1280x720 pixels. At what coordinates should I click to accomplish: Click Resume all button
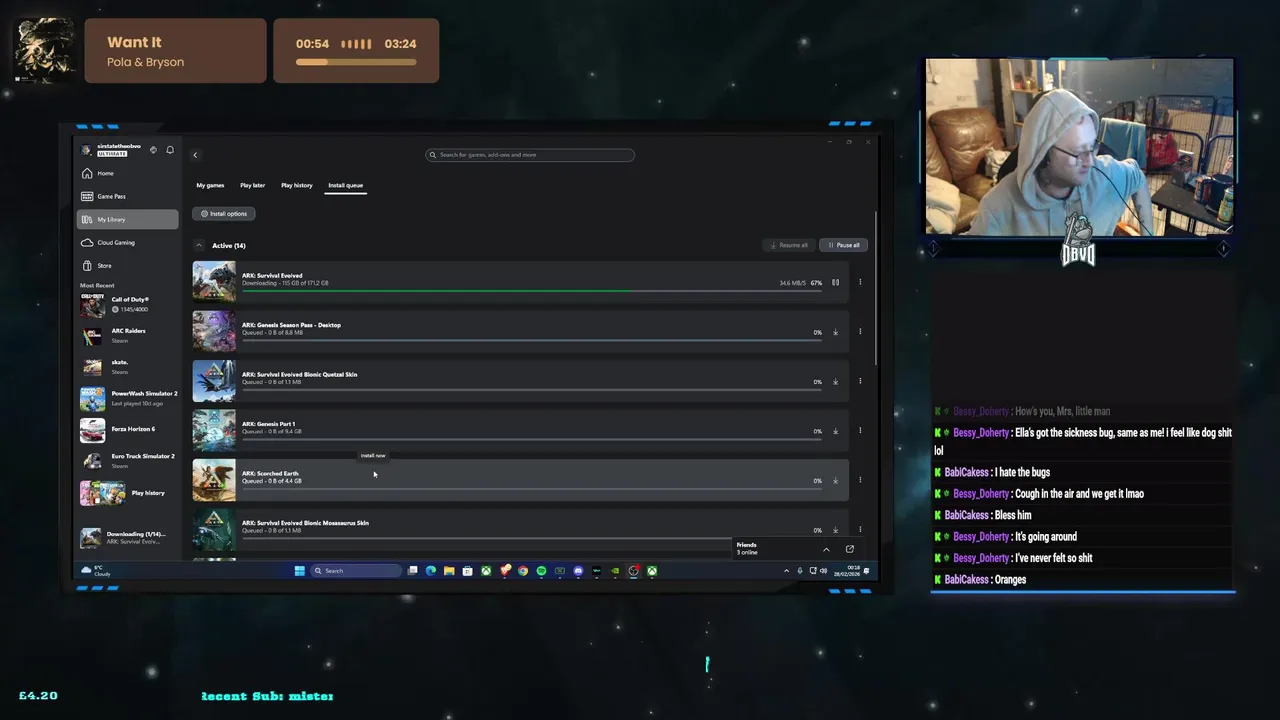point(788,245)
